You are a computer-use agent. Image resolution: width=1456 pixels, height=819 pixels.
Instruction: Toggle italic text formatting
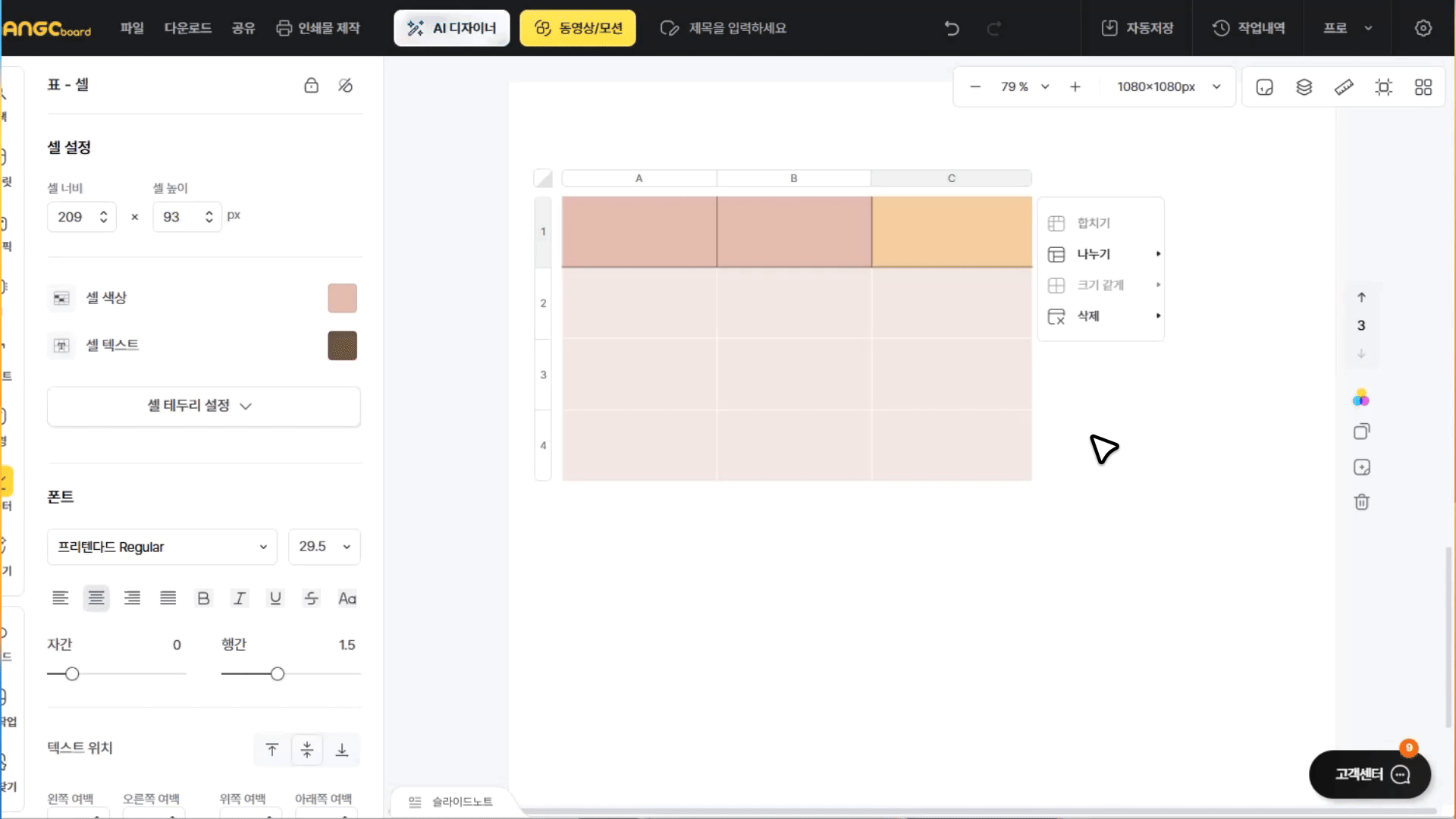(240, 598)
